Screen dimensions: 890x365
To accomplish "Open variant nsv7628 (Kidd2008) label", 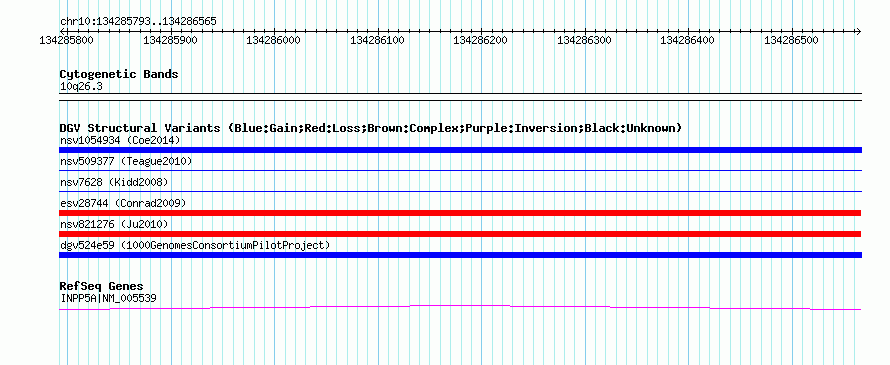I will point(114,182).
